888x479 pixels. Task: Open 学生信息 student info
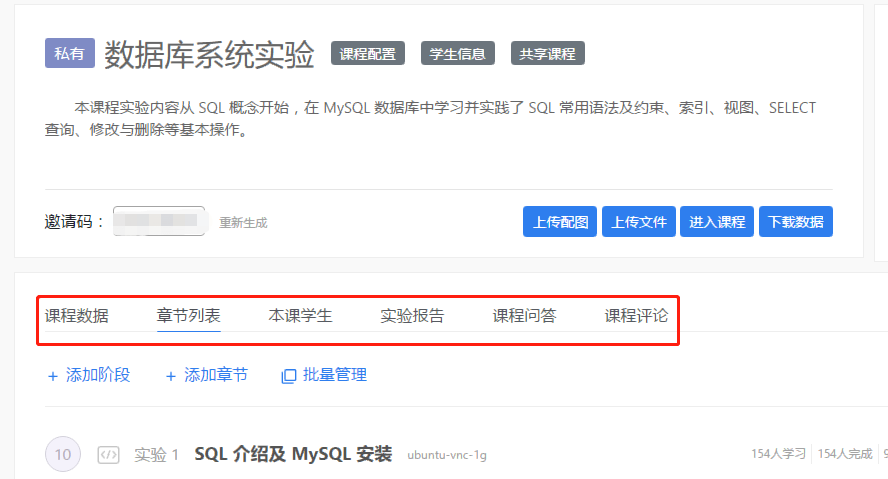[x=457, y=54]
